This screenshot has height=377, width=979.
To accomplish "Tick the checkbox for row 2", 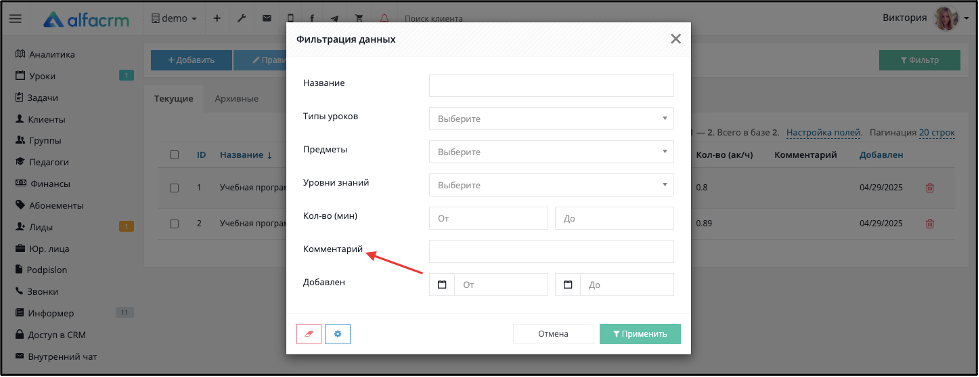I will (175, 223).
